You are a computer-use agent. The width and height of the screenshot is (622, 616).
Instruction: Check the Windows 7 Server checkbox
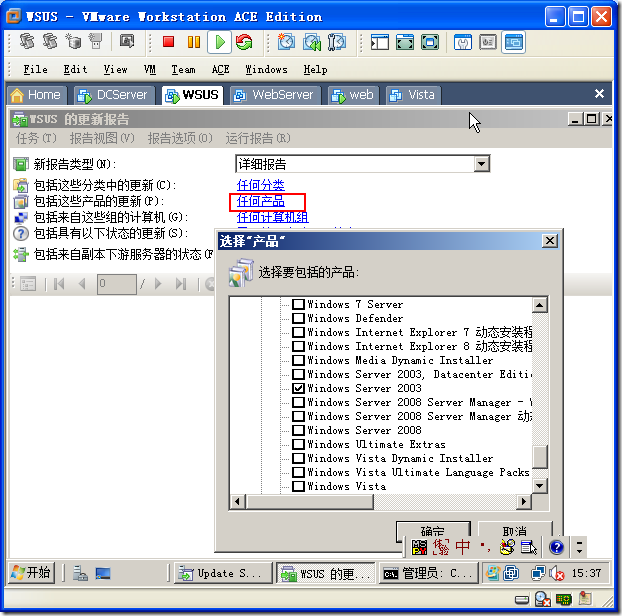pos(298,304)
